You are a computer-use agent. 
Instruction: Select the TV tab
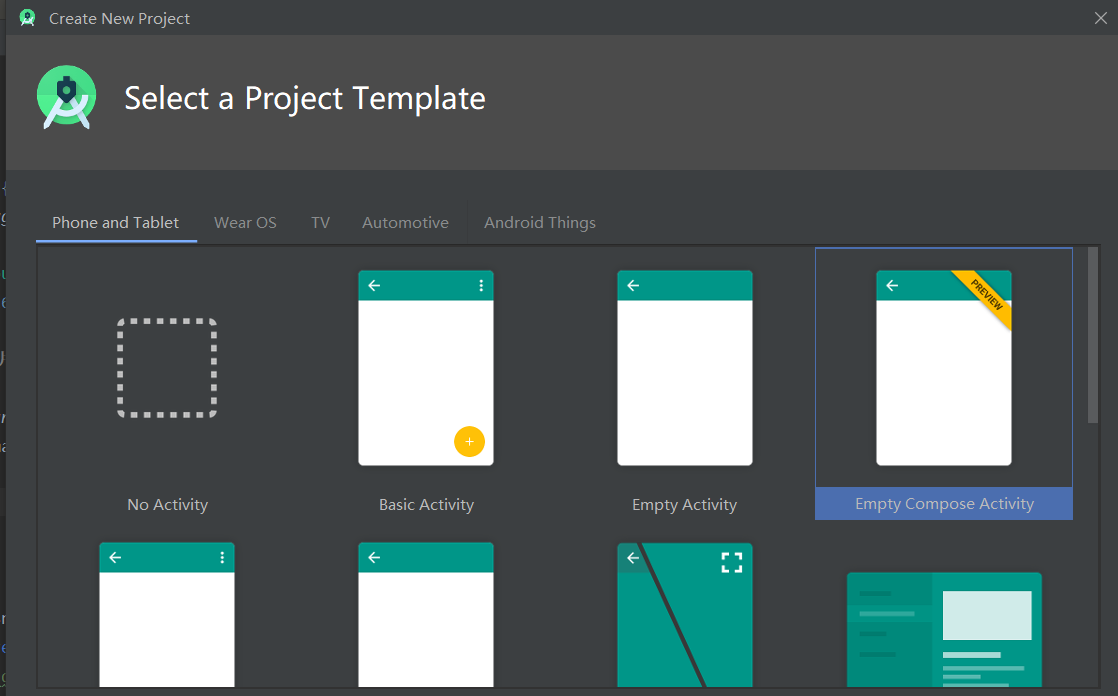[x=320, y=222]
